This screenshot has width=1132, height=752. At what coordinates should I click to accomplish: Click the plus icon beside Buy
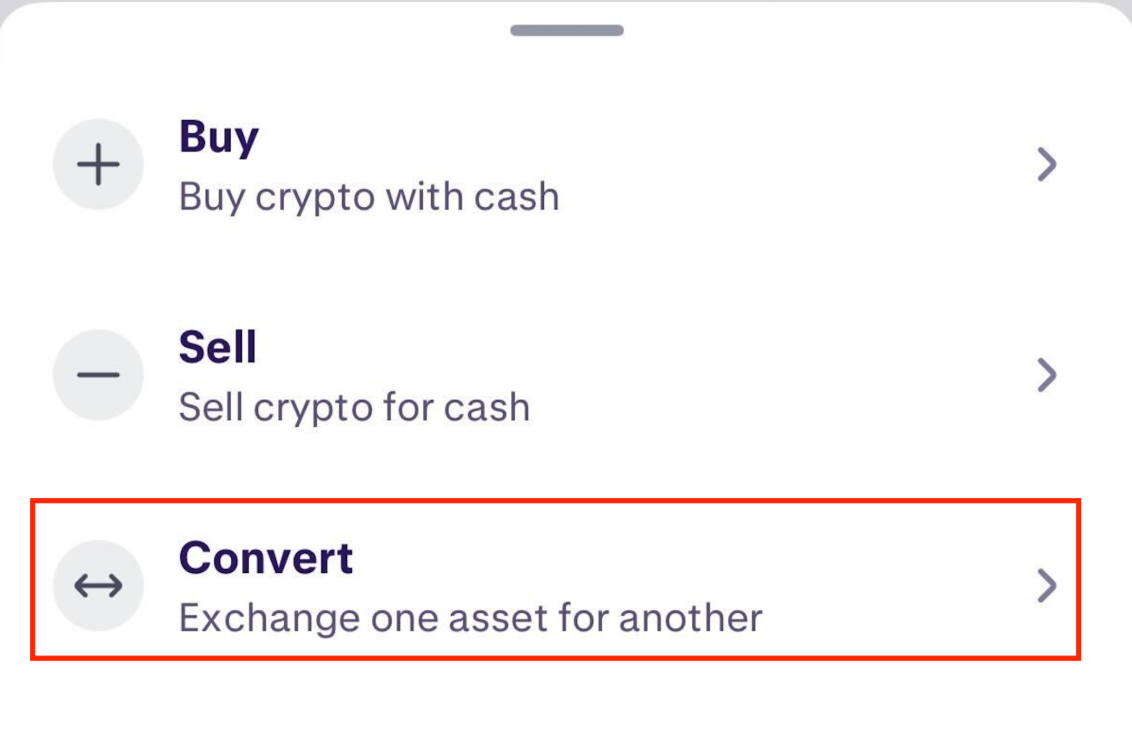coord(98,164)
